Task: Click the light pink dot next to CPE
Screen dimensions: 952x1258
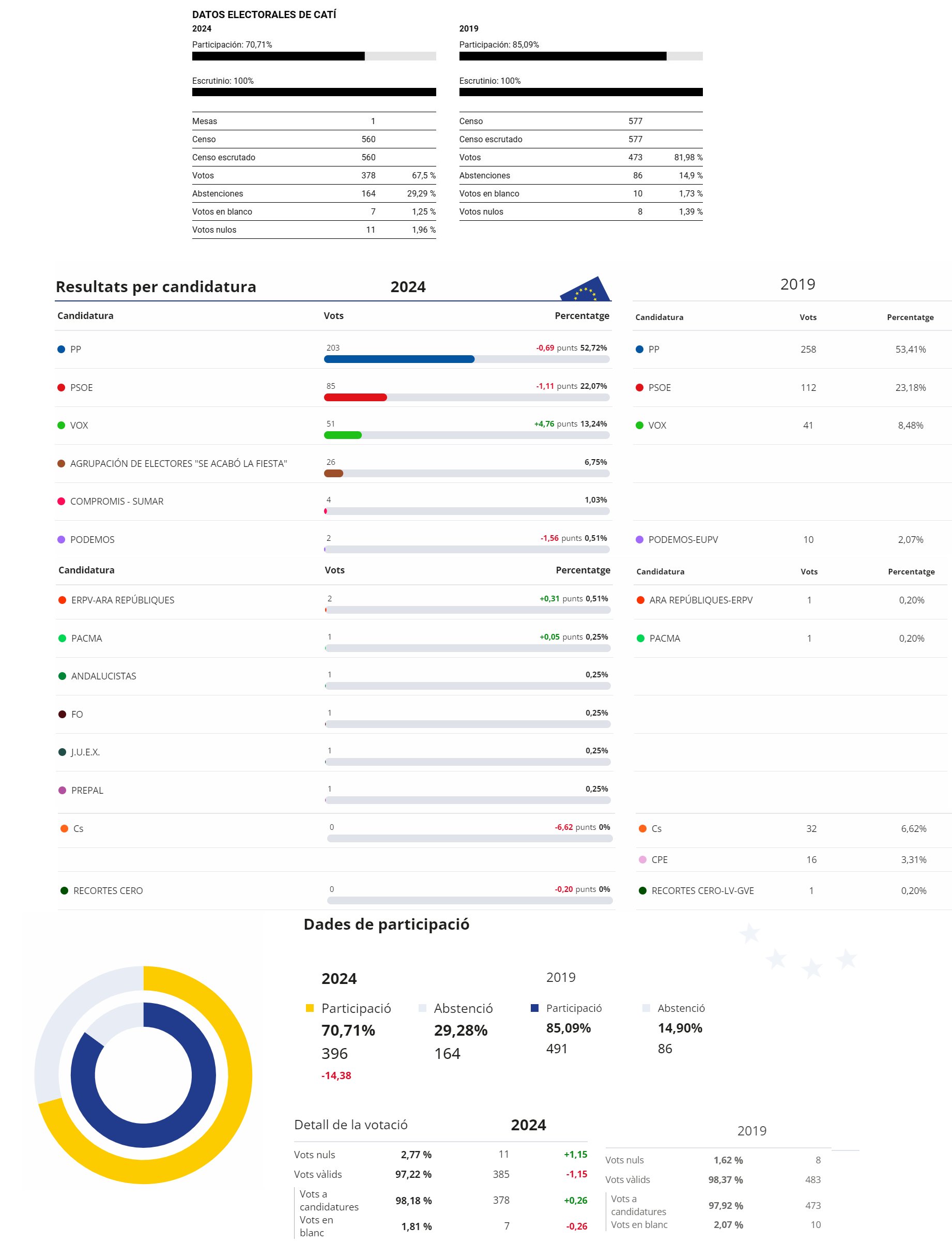Action: point(643,859)
